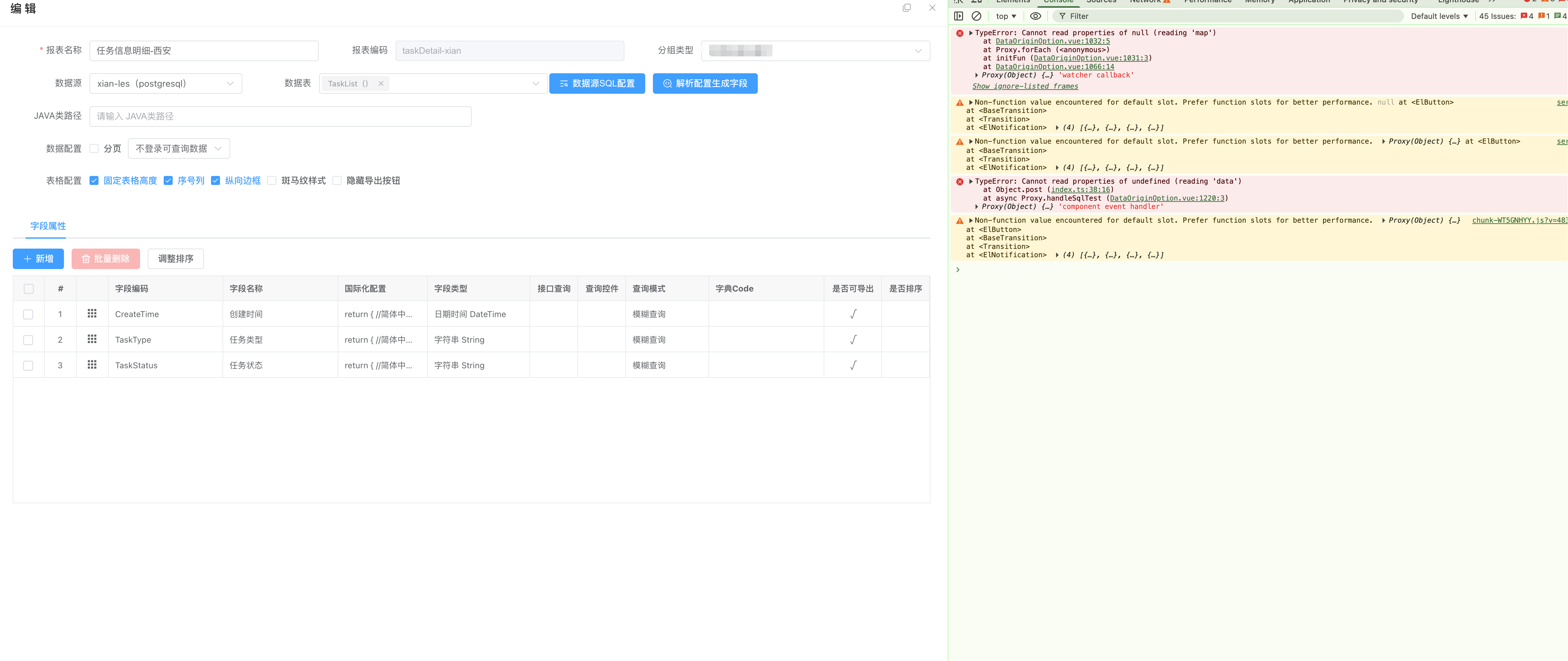Check the 斑马纹样式 checkbox
Image resolution: width=1568 pixels, height=661 pixels.
click(x=272, y=181)
